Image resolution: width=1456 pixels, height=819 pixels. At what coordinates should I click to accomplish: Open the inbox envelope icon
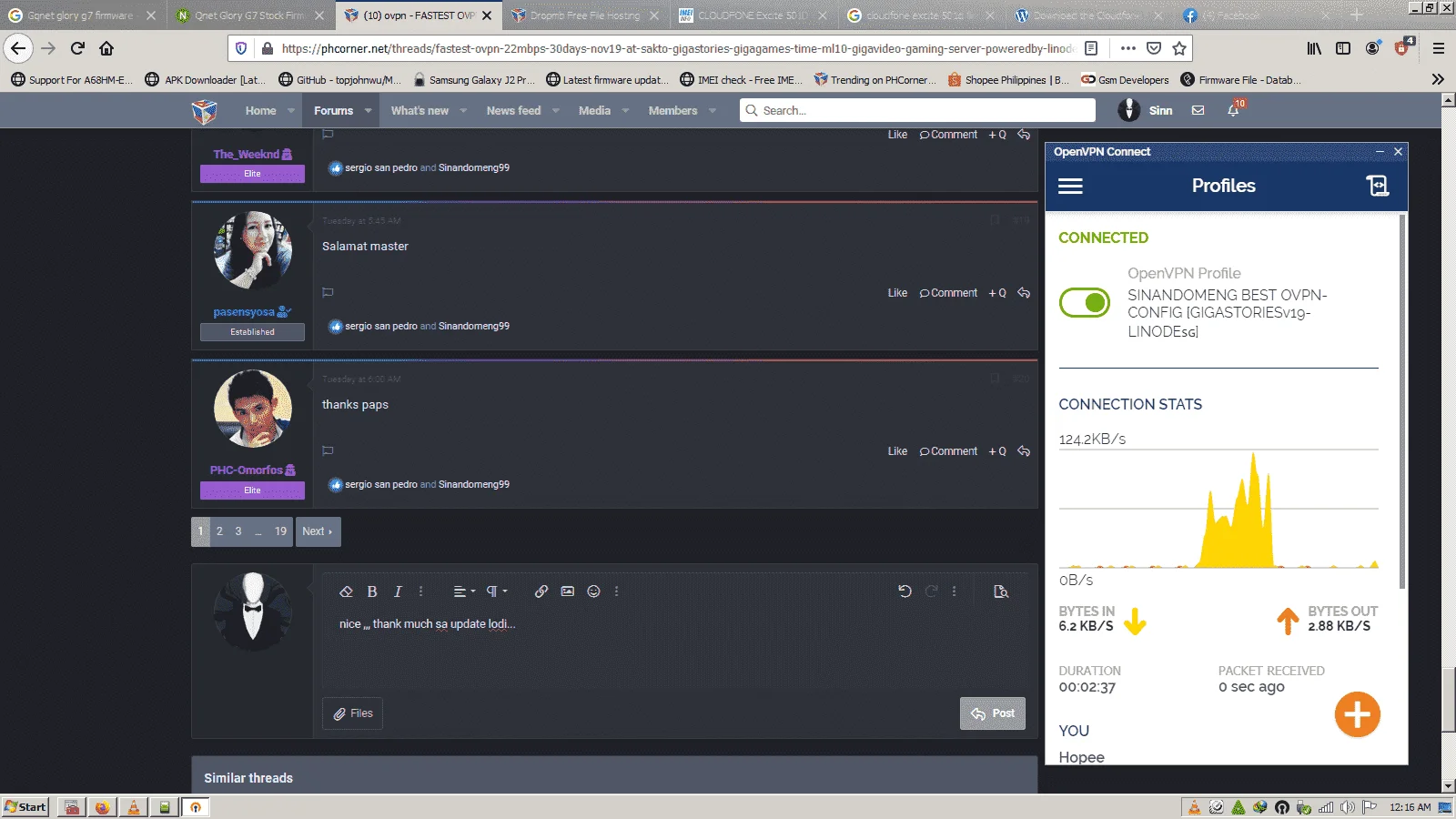pos(1198,111)
